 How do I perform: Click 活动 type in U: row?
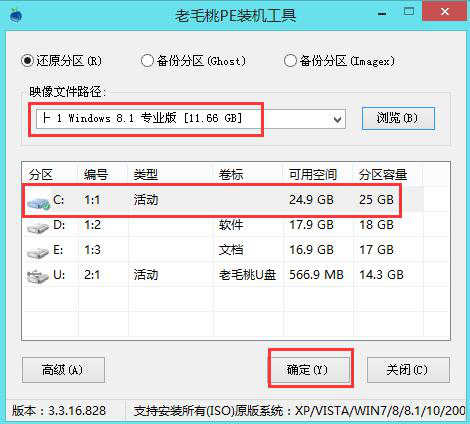(146, 275)
